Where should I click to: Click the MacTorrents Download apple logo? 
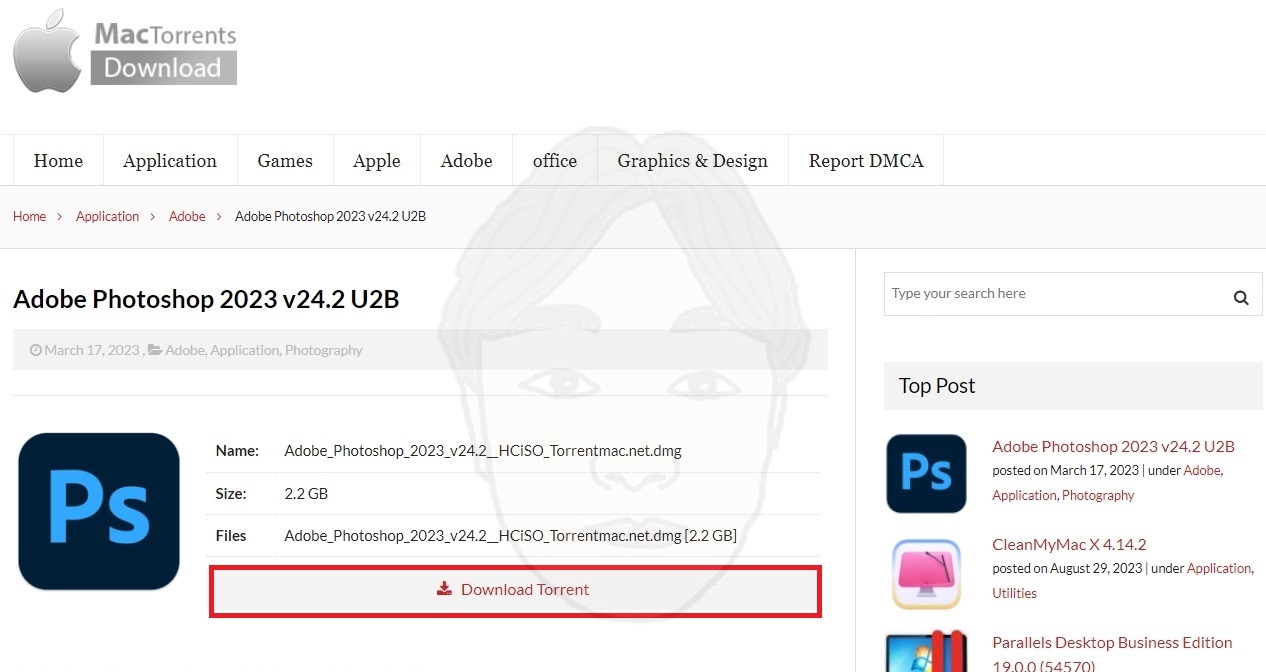click(x=47, y=51)
